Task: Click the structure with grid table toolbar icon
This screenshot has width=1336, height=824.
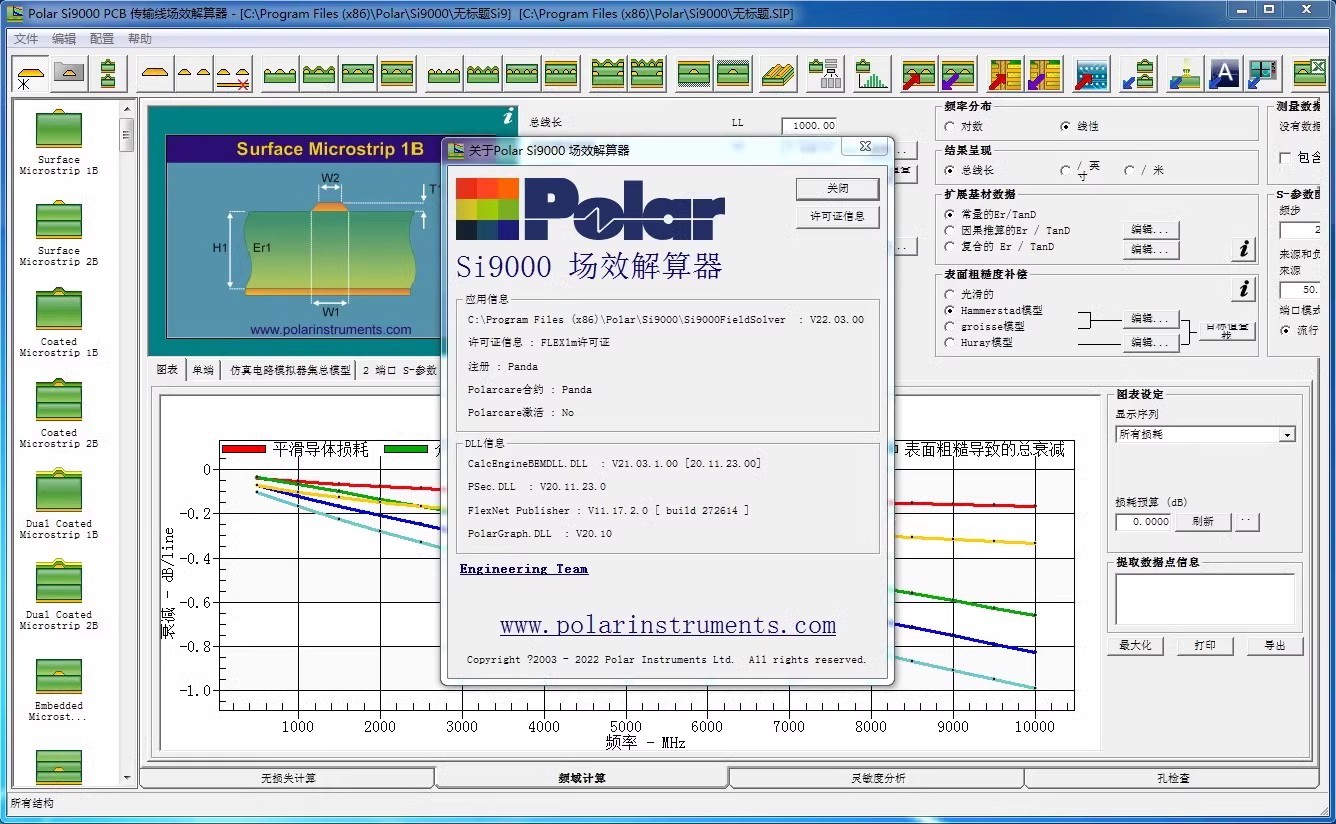Action: 826,74
